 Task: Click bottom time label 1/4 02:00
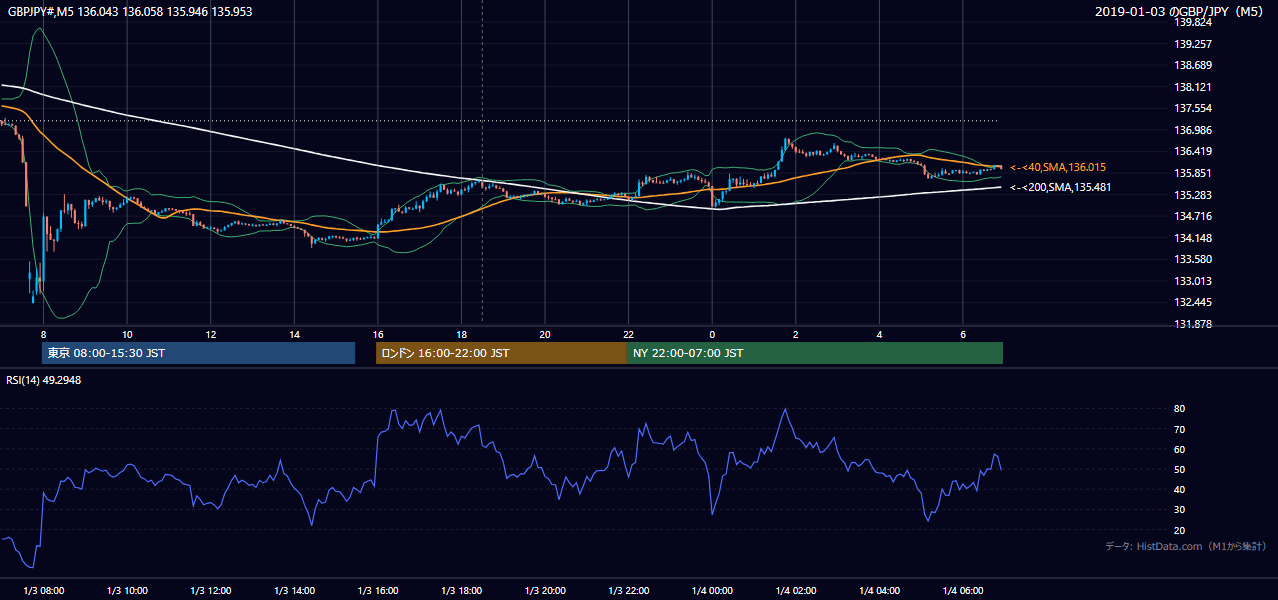(x=795, y=591)
